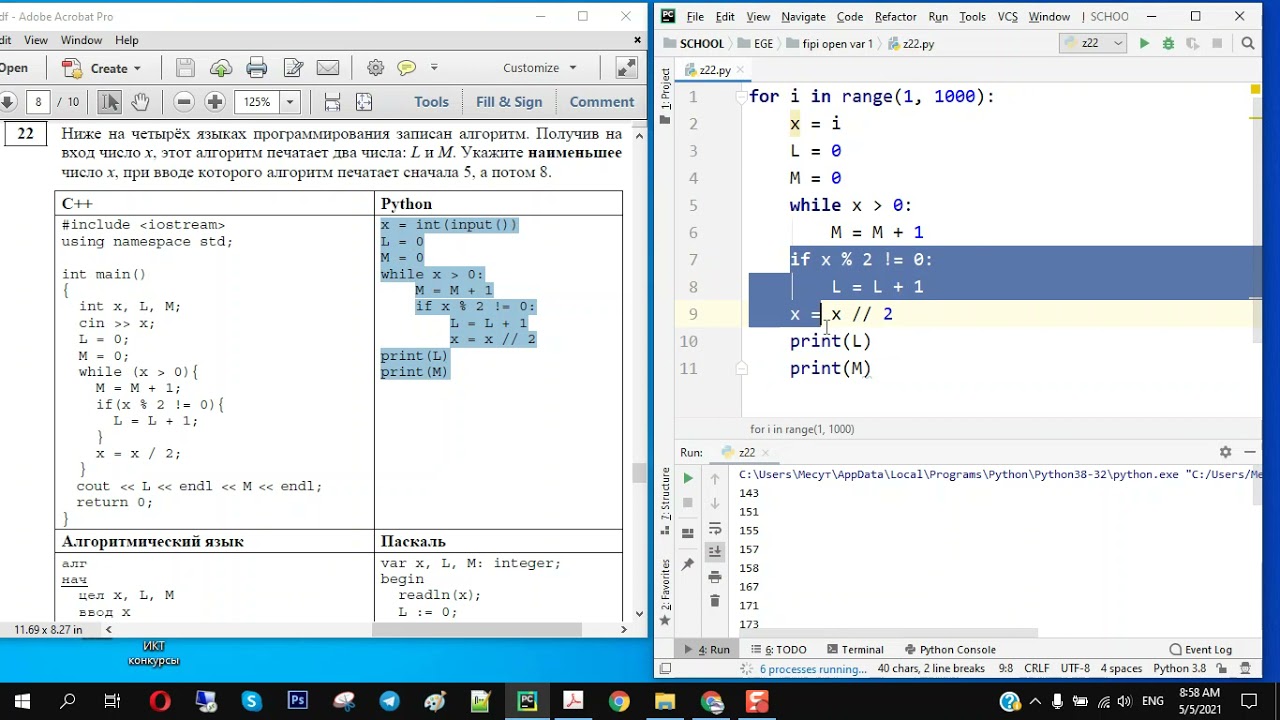Start debugging with the bug icon
Viewport: 1280px width, 720px height.
1168,44
